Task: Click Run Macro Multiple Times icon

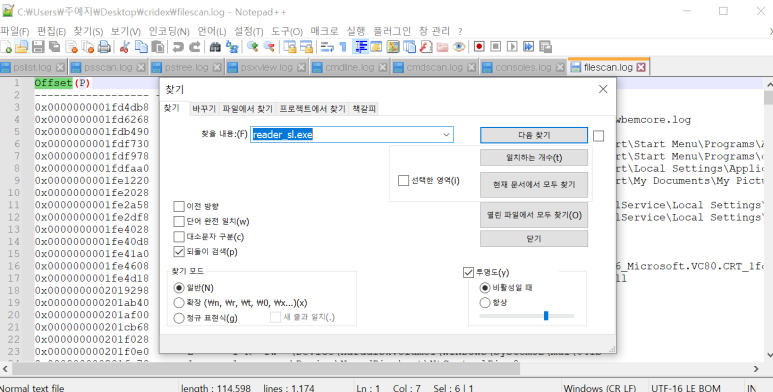Action: [x=528, y=47]
